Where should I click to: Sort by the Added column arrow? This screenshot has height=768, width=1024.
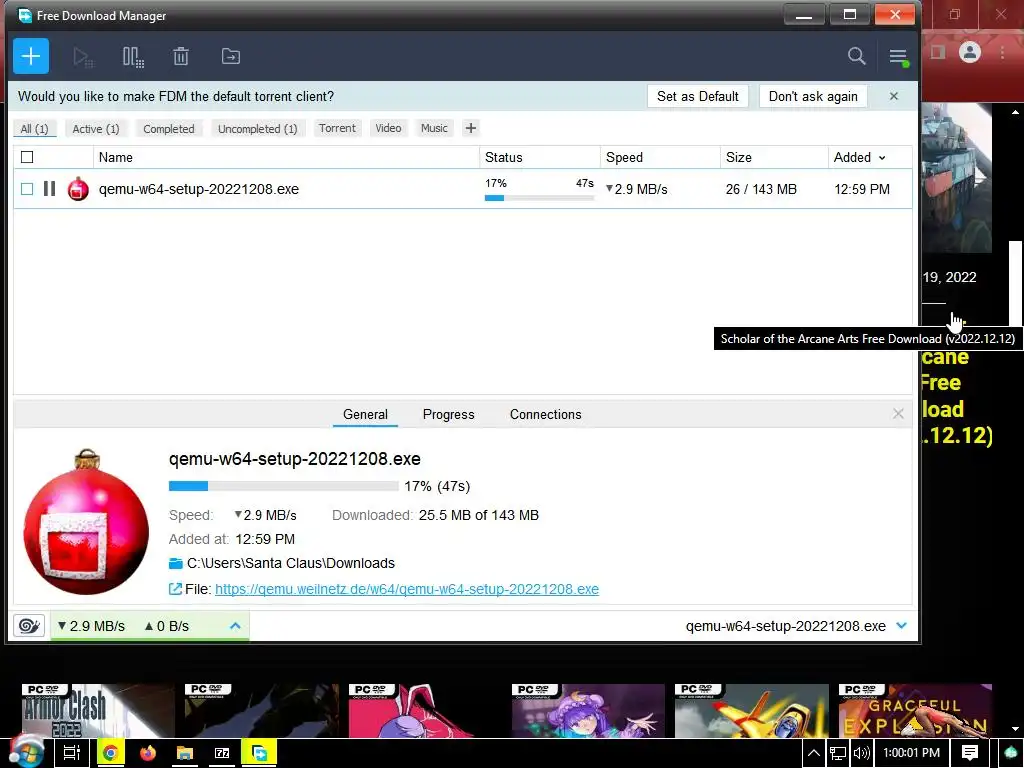pos(882,157)
